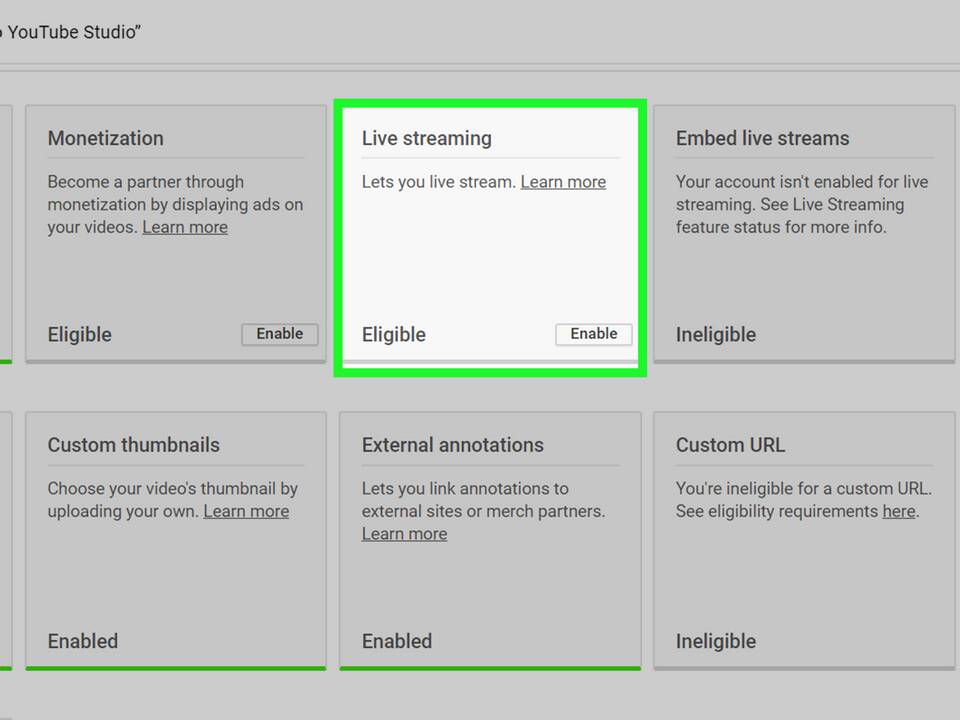Click the YouTube Studio text at top
Image resolution: width=960 pixels, height=720 pixels.
(x=72, y=32)
